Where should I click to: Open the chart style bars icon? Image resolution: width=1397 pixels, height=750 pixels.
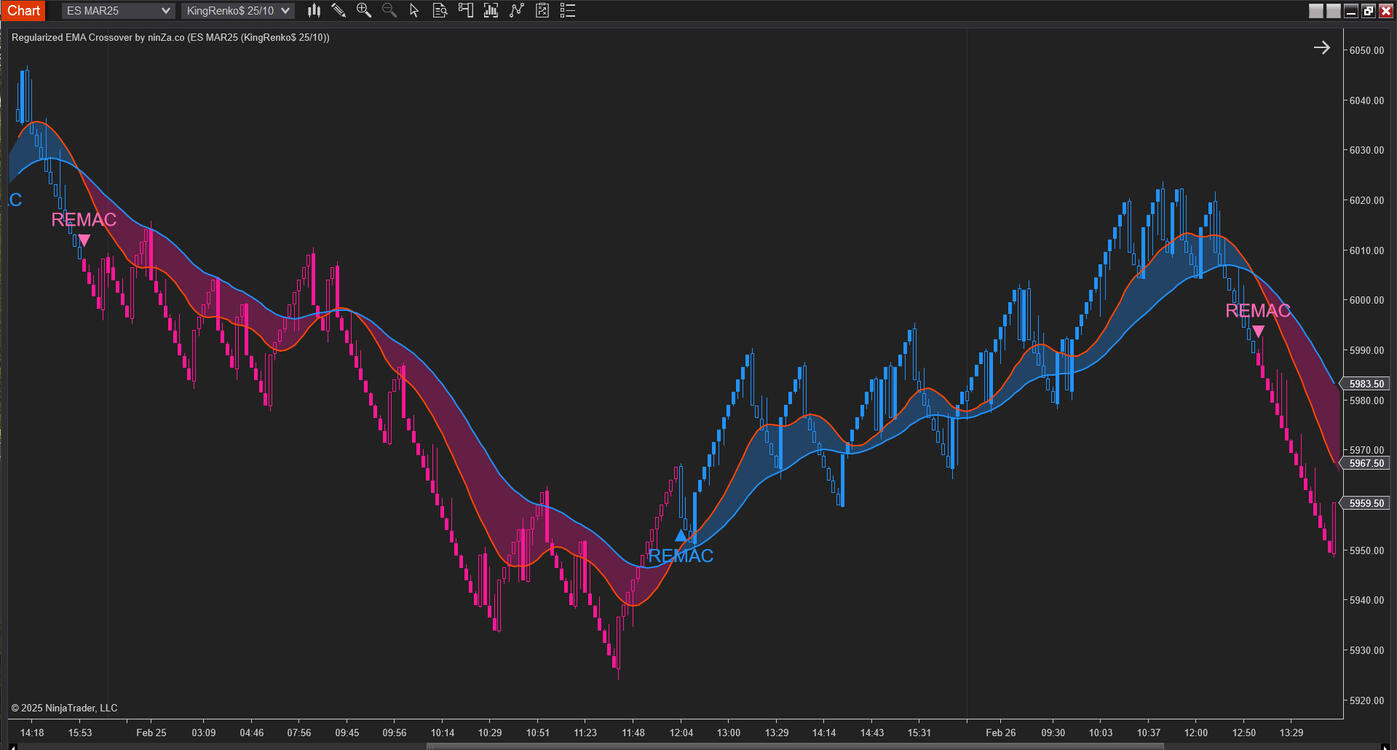[314, 11]
